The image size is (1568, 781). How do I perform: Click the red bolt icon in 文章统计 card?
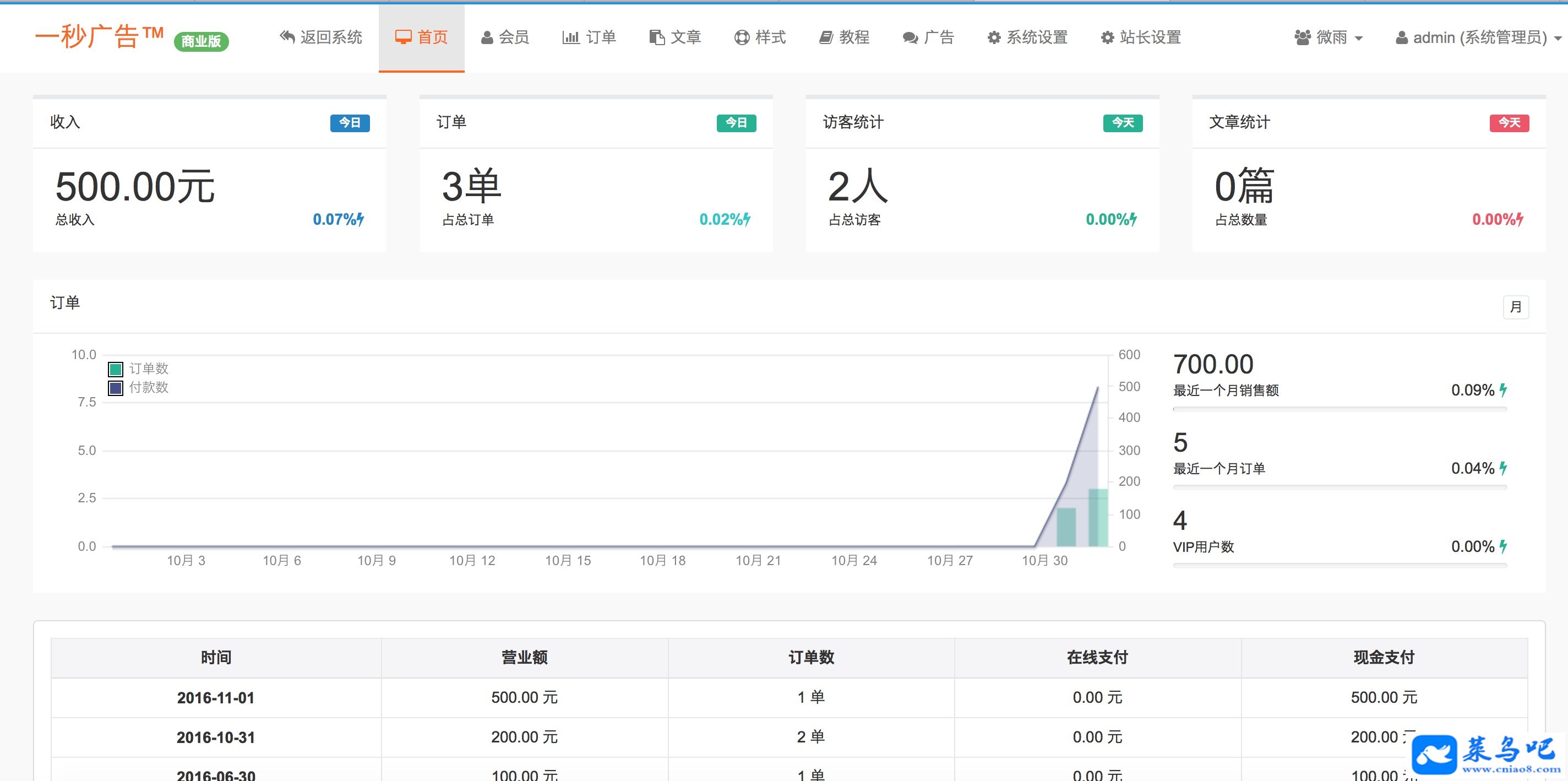1520,219
